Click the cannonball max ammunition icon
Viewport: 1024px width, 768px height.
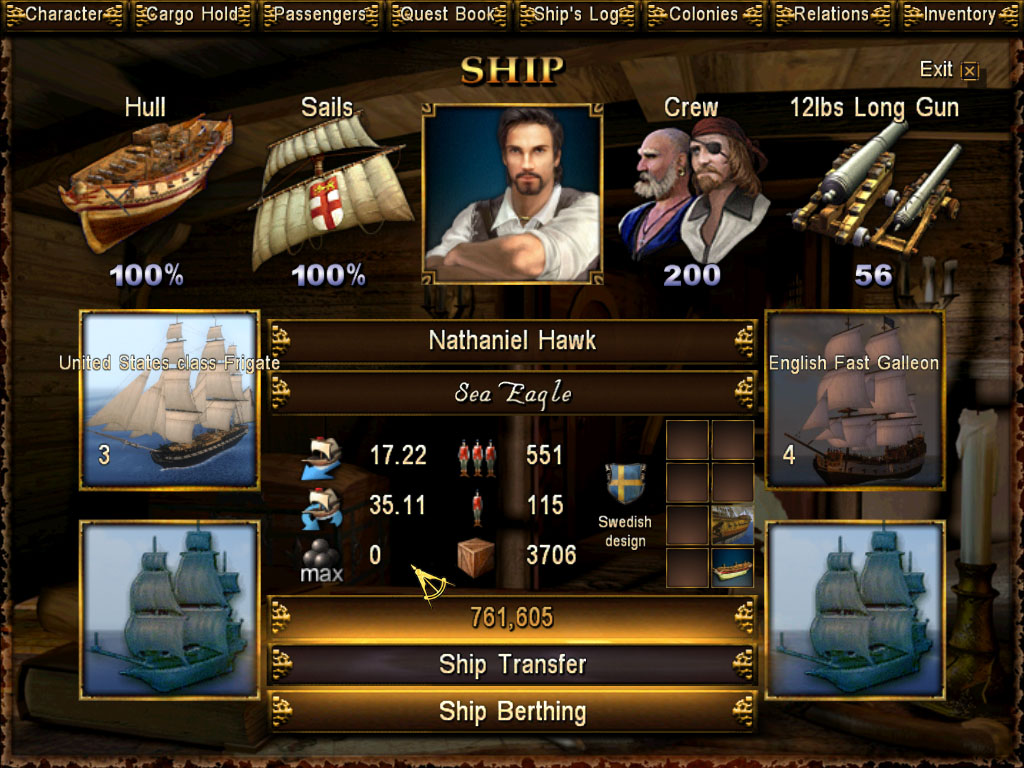point(321,560)
